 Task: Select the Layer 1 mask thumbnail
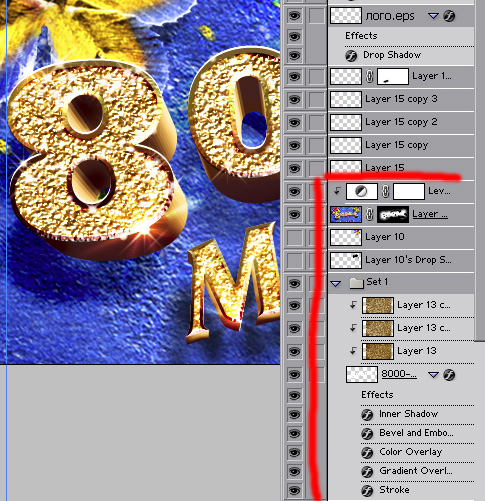tap(393, 76)
